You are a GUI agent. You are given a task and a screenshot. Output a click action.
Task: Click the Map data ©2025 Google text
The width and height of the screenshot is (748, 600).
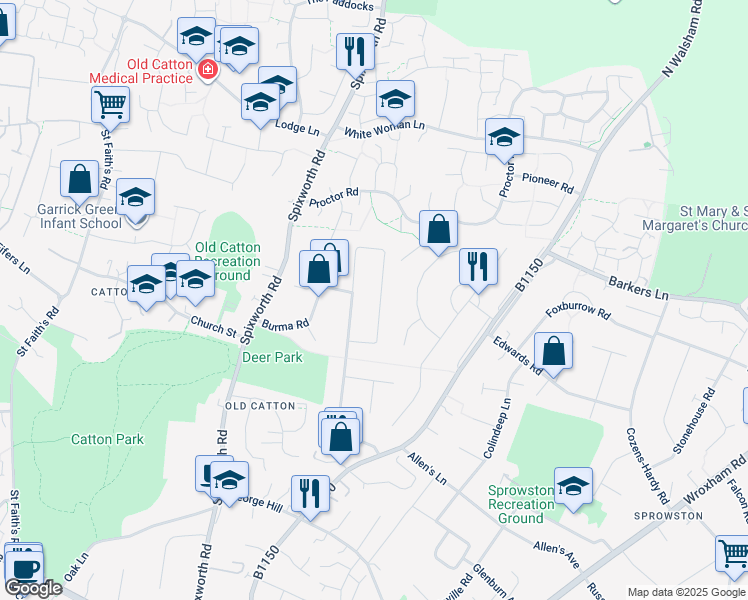pos(685,592)
